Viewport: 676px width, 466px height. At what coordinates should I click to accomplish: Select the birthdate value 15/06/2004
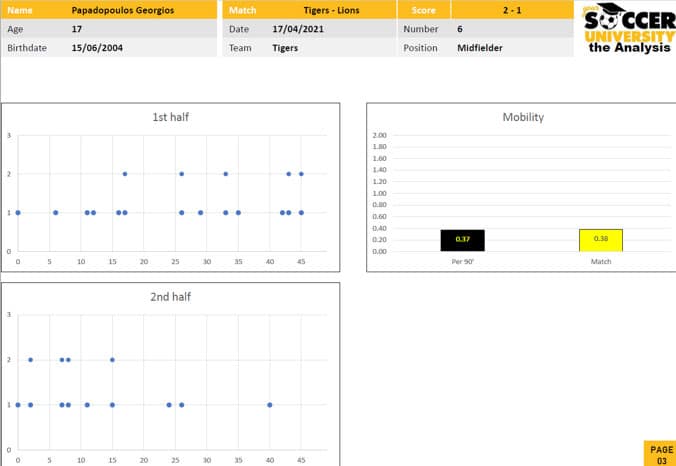(x=97, y=48)
